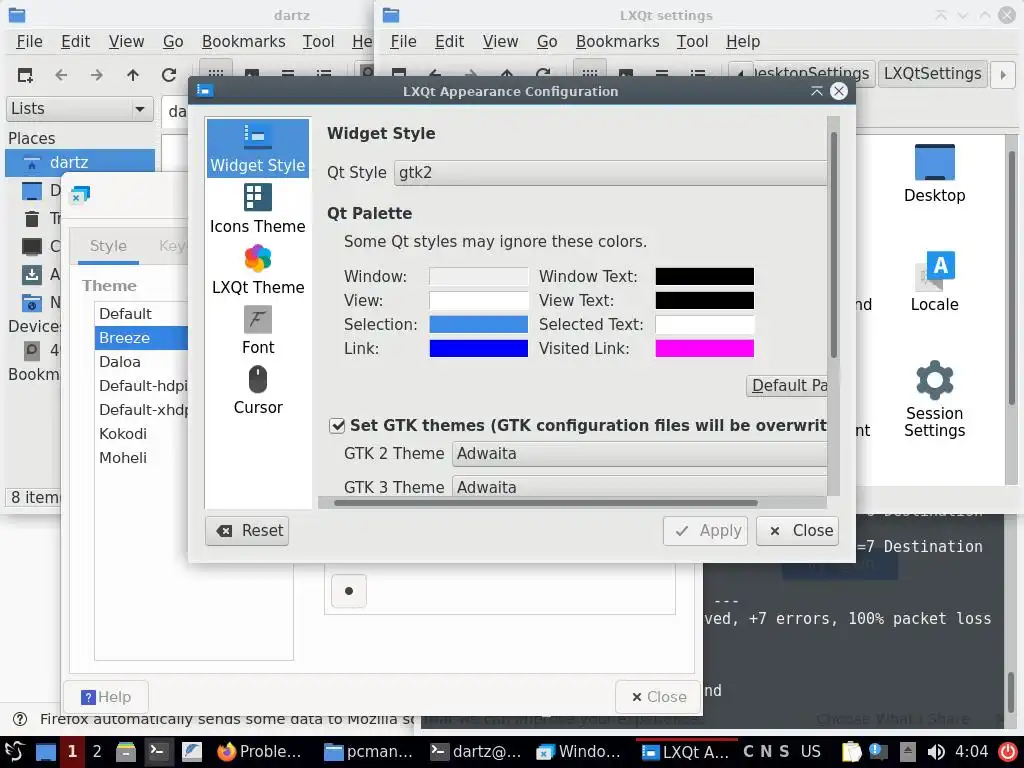
Task: Expand the system tray up-arrow
Action: tap(907, 752)
